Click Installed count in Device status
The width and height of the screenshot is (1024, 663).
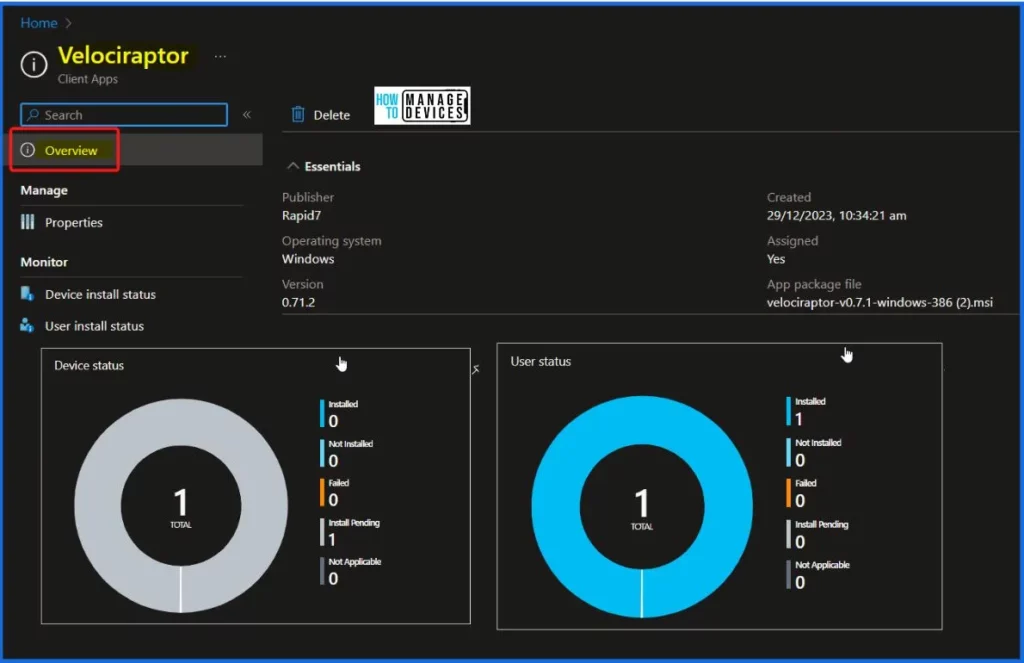click(x=333, y=421)
